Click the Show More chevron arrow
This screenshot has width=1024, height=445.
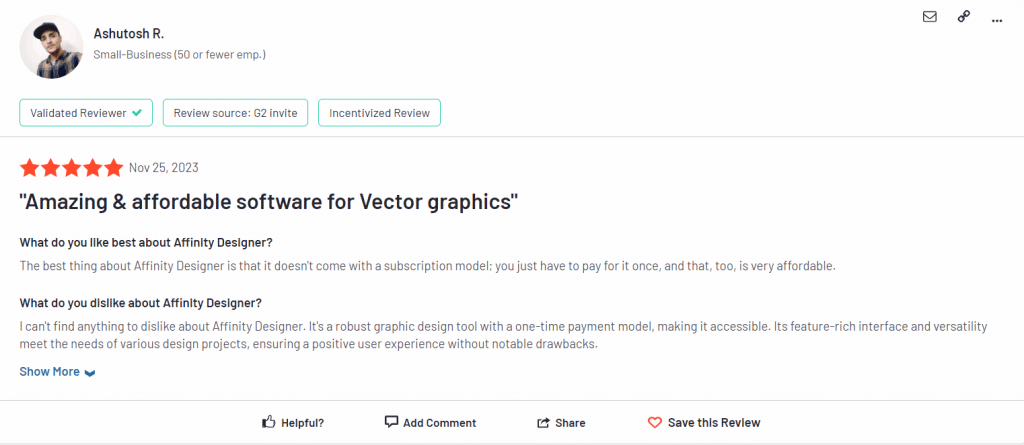(90, 372)
